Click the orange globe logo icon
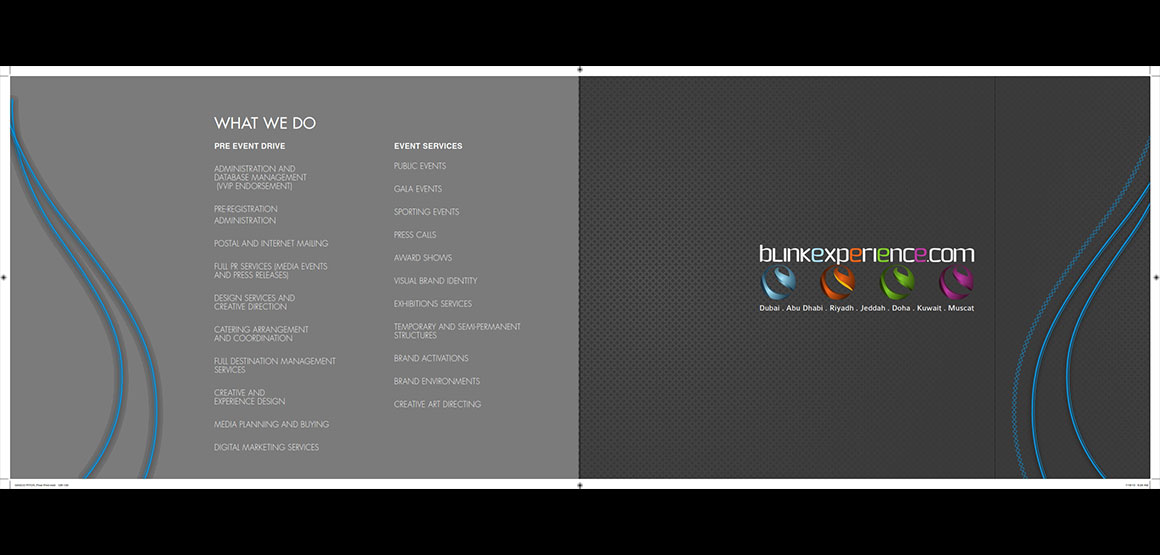Image resolution: width=1160 pixels, height=555 pixels. pos(837,284)
